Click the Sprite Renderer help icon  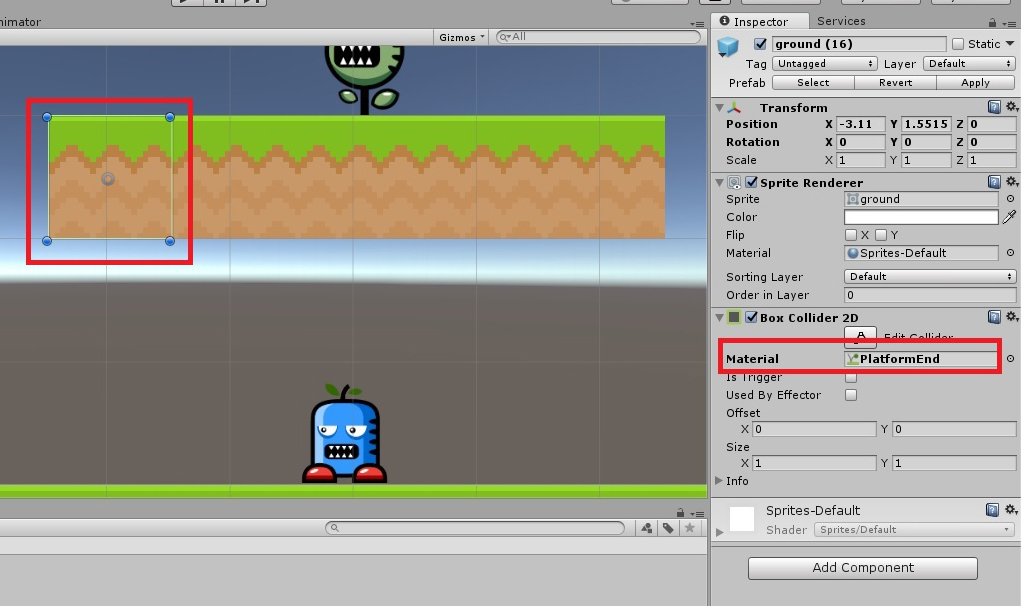pyautogui.click(x=995, y=181)
